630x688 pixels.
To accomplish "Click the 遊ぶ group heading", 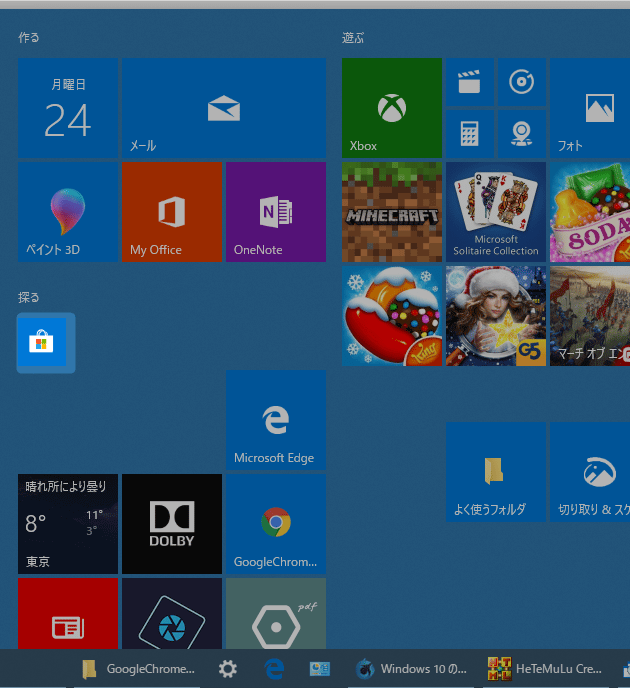I will 353,38.
